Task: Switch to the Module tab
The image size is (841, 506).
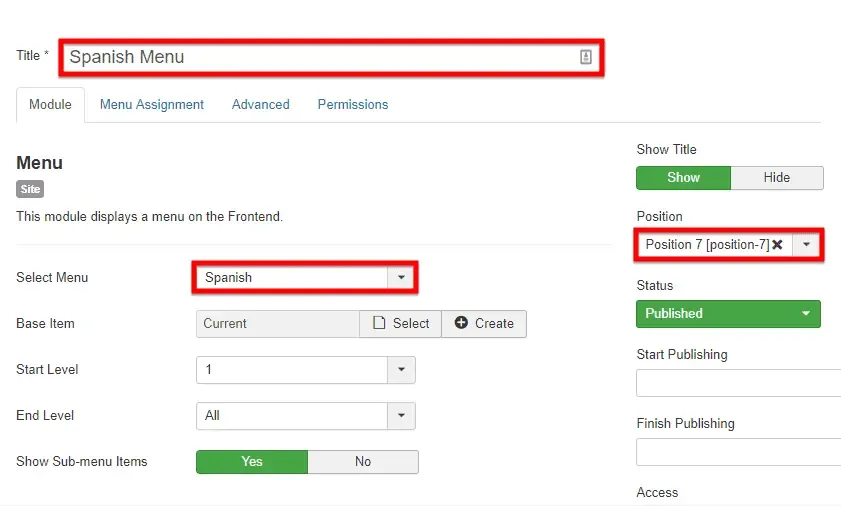Action: [x=50, y=105]
